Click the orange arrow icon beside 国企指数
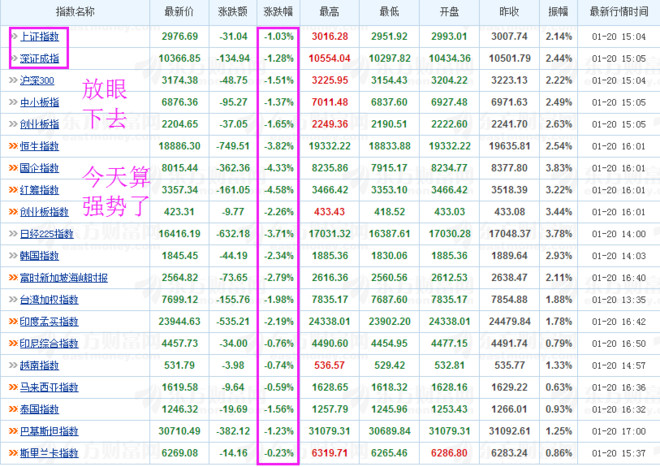 coord(13,168)
